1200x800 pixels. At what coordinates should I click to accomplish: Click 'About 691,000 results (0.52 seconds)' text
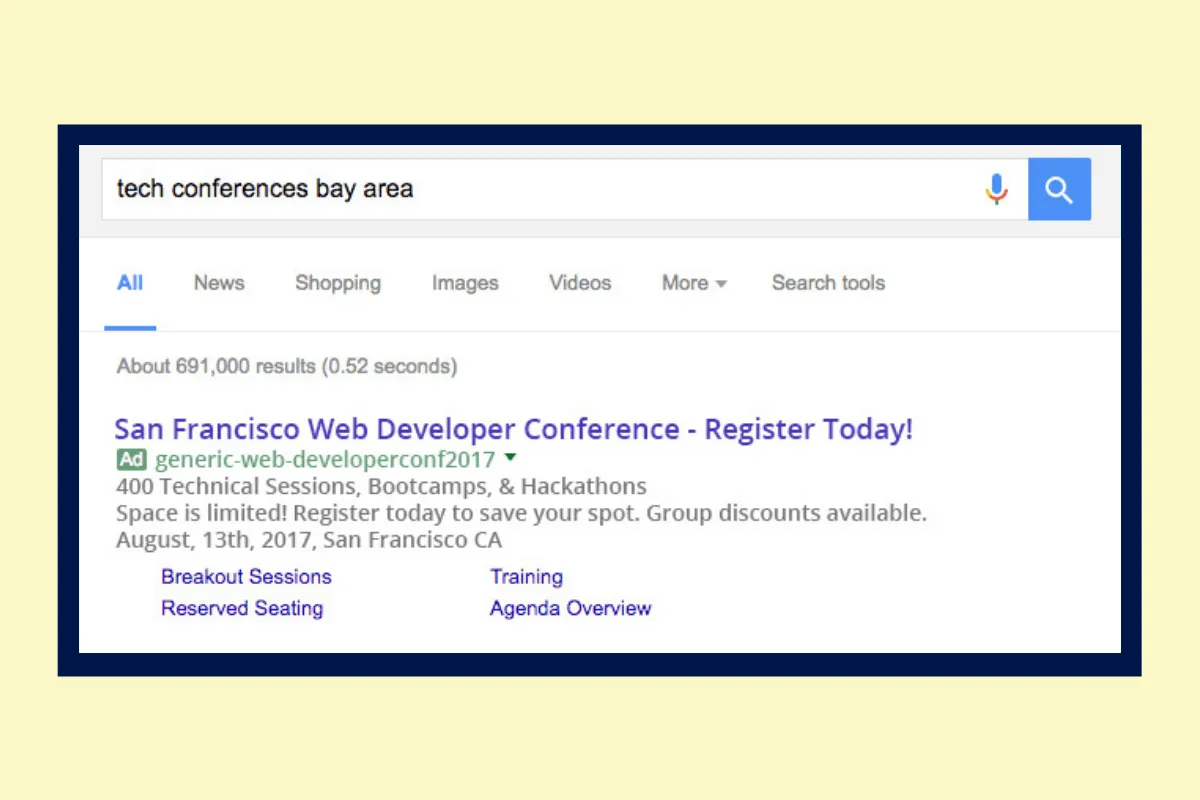tap(287, 366)
